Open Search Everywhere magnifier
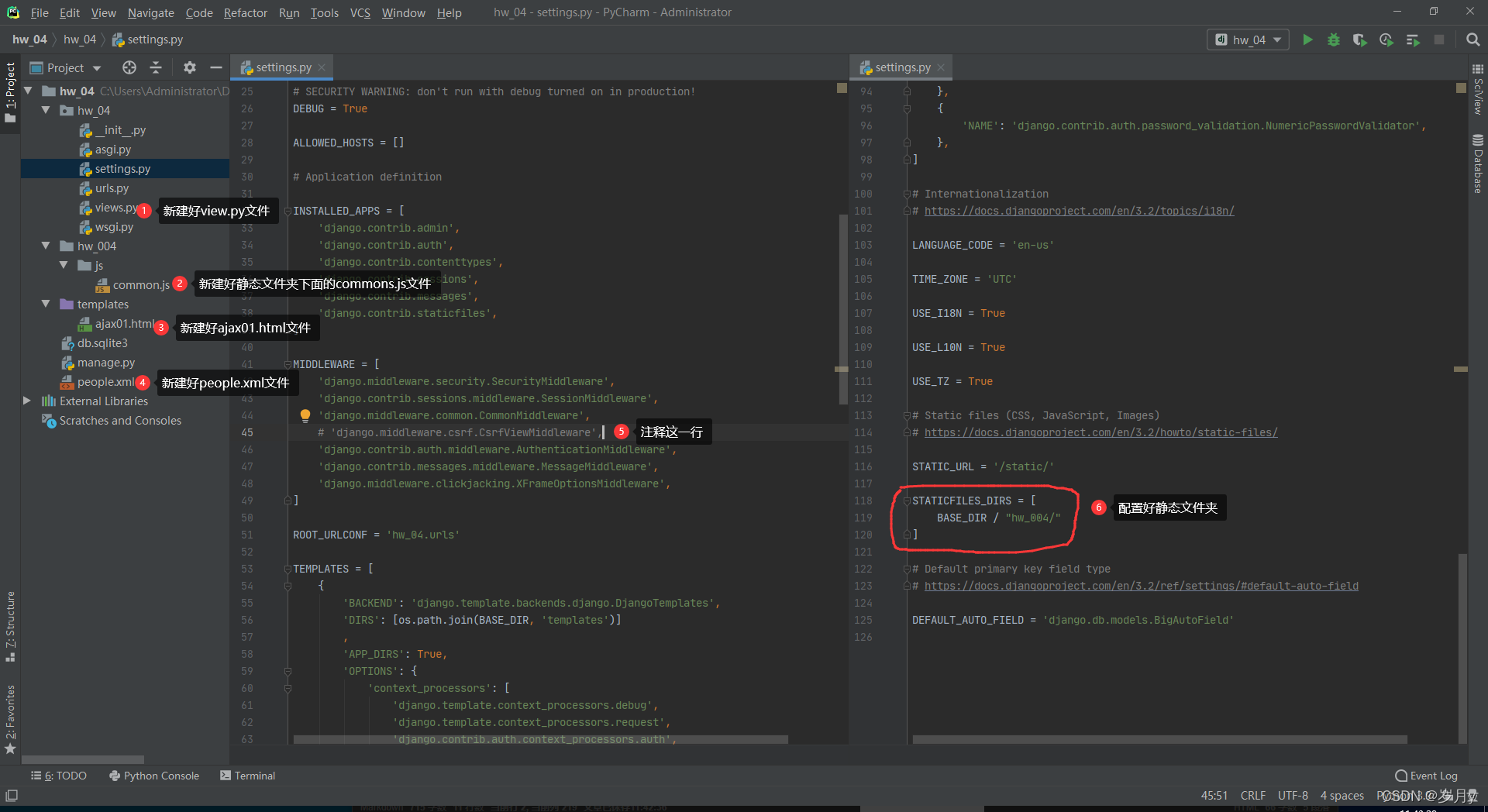Image resolution: width=1488 pixels, height=812 pixels. (1473, 40)
